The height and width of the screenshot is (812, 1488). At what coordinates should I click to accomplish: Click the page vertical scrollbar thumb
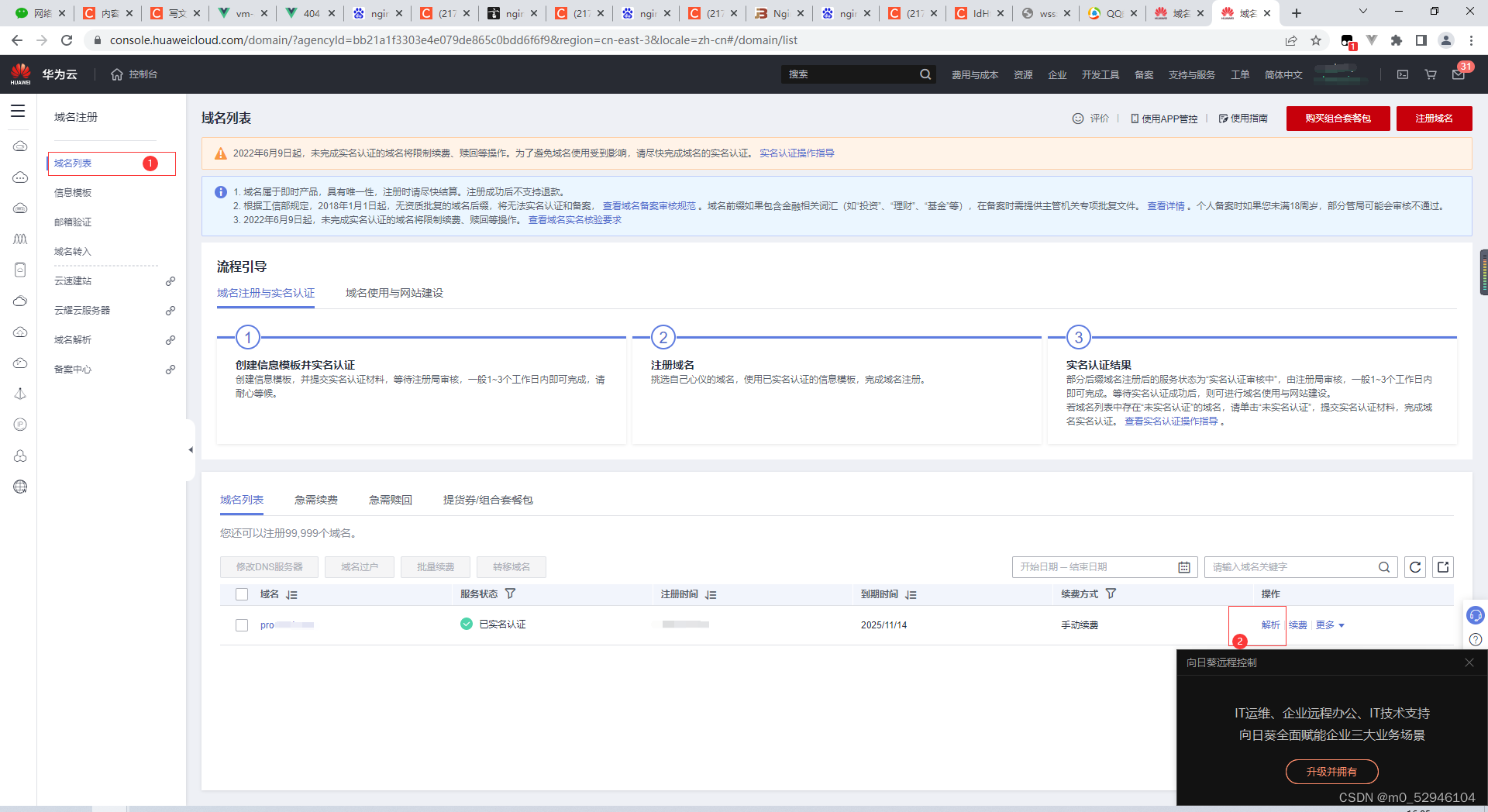(x=1483, y=272)
